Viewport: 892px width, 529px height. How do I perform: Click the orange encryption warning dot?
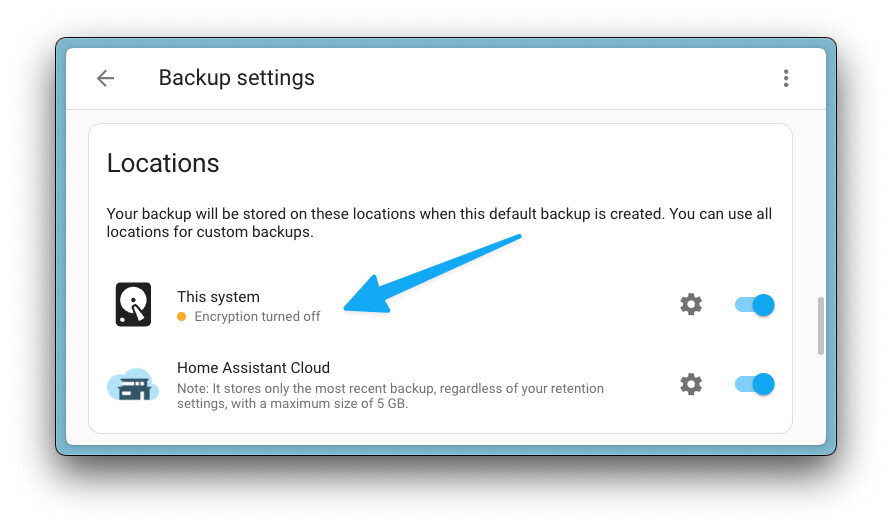182,317
